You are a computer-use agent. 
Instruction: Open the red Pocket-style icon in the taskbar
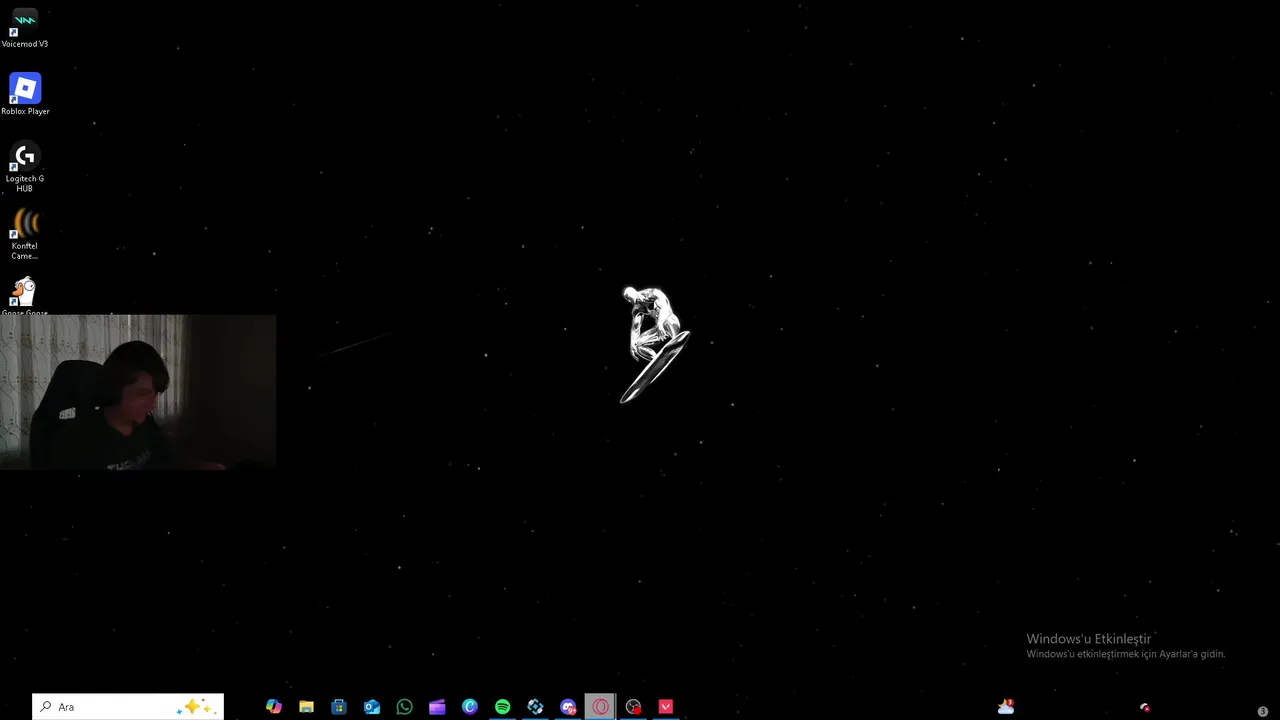click(x=666, y=707)
